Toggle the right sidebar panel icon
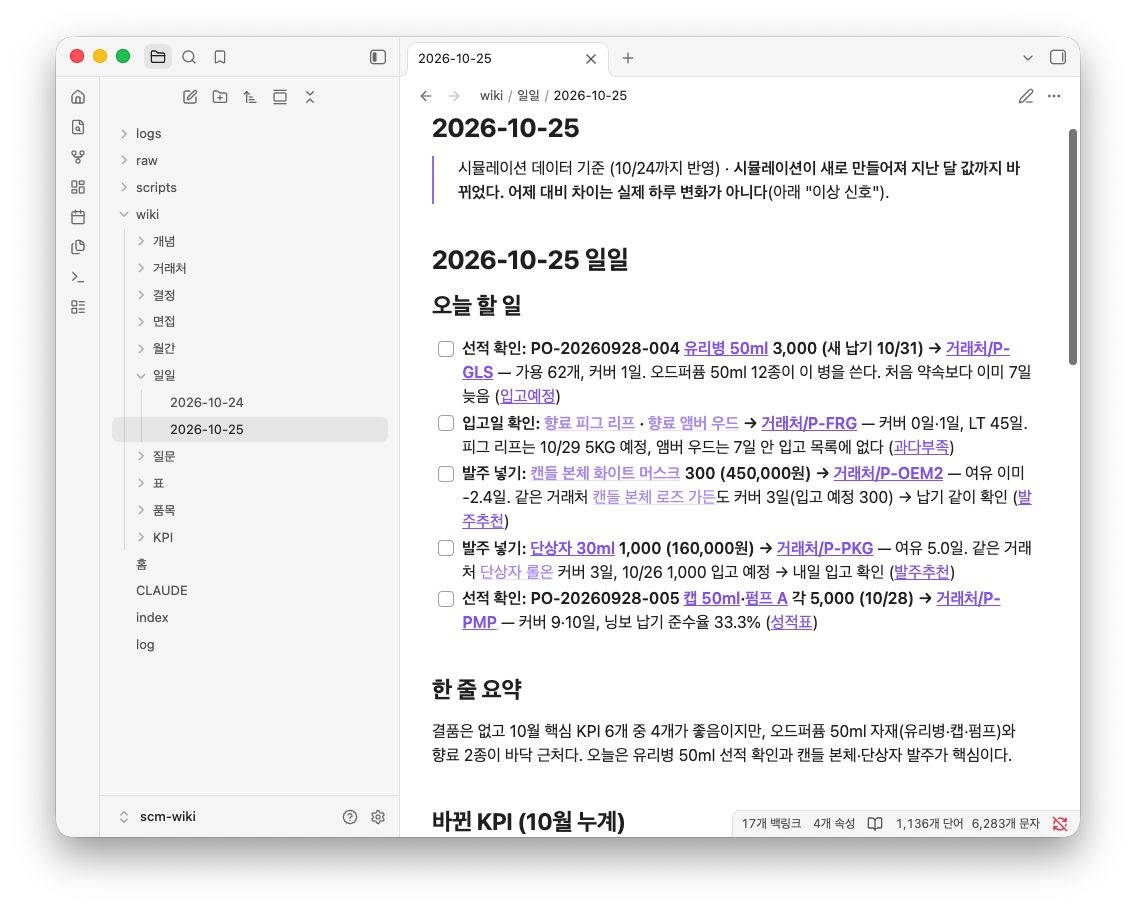1134x911 pixels. coord(1057,57)
